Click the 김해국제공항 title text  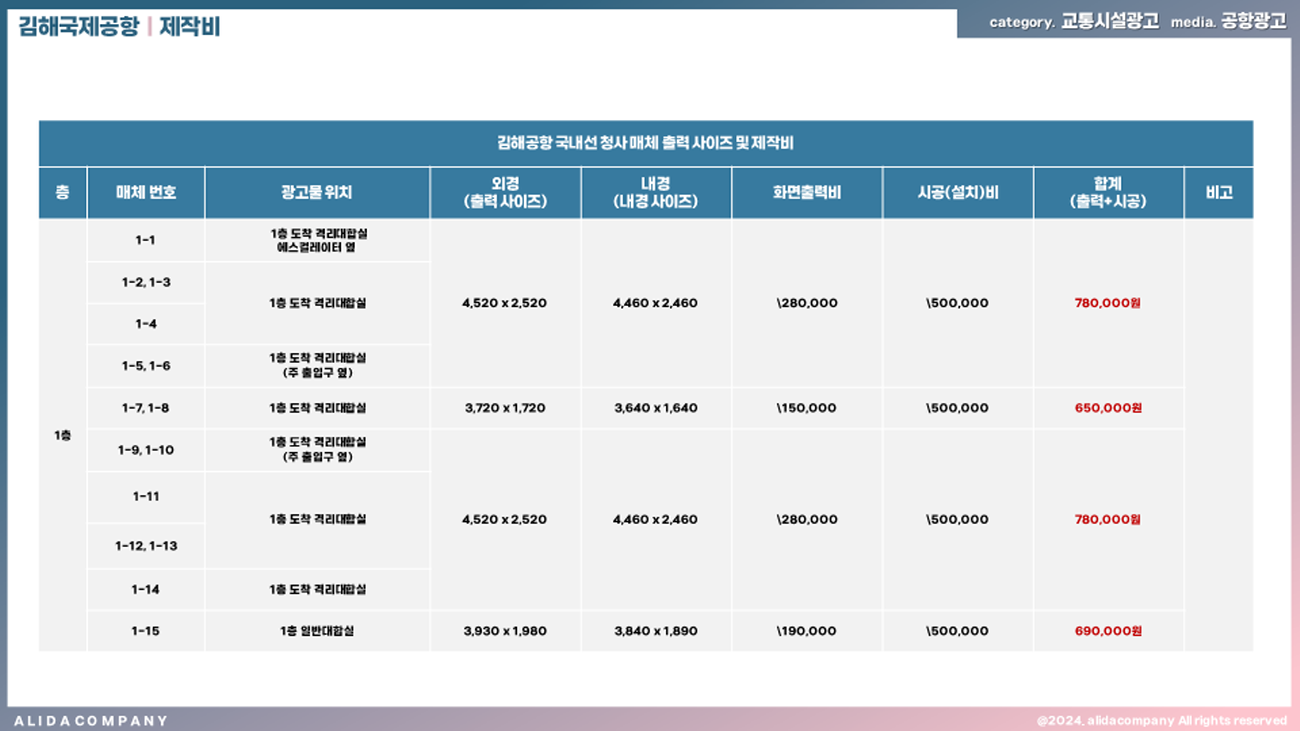click(78, 27)
